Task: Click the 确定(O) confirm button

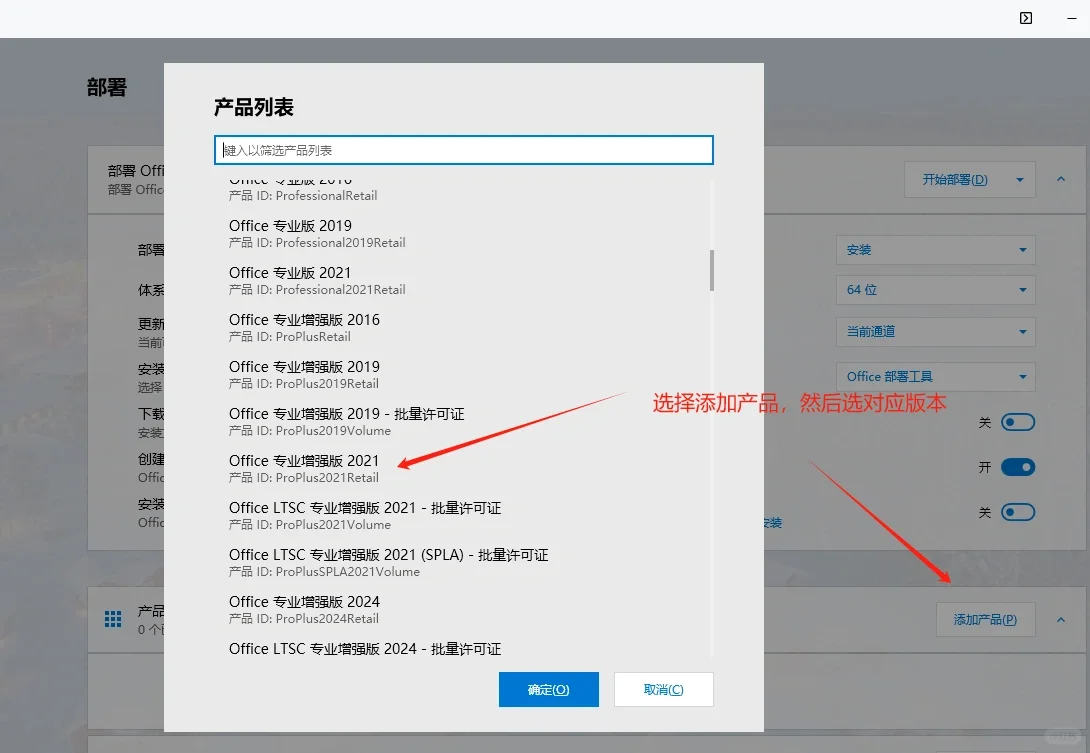Action: tap(548, 689)
